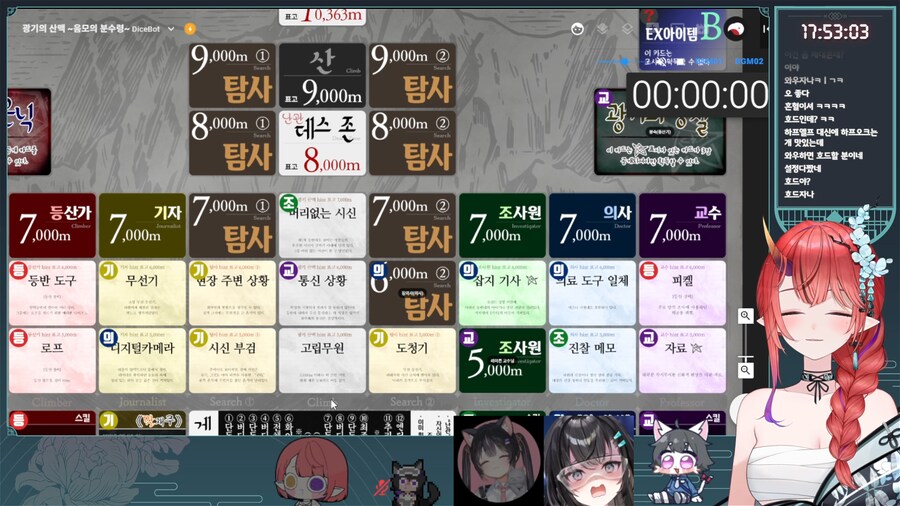900x506 pixels.
Task: Select the BGM02 track label
Action: click(x=749, y=61)
